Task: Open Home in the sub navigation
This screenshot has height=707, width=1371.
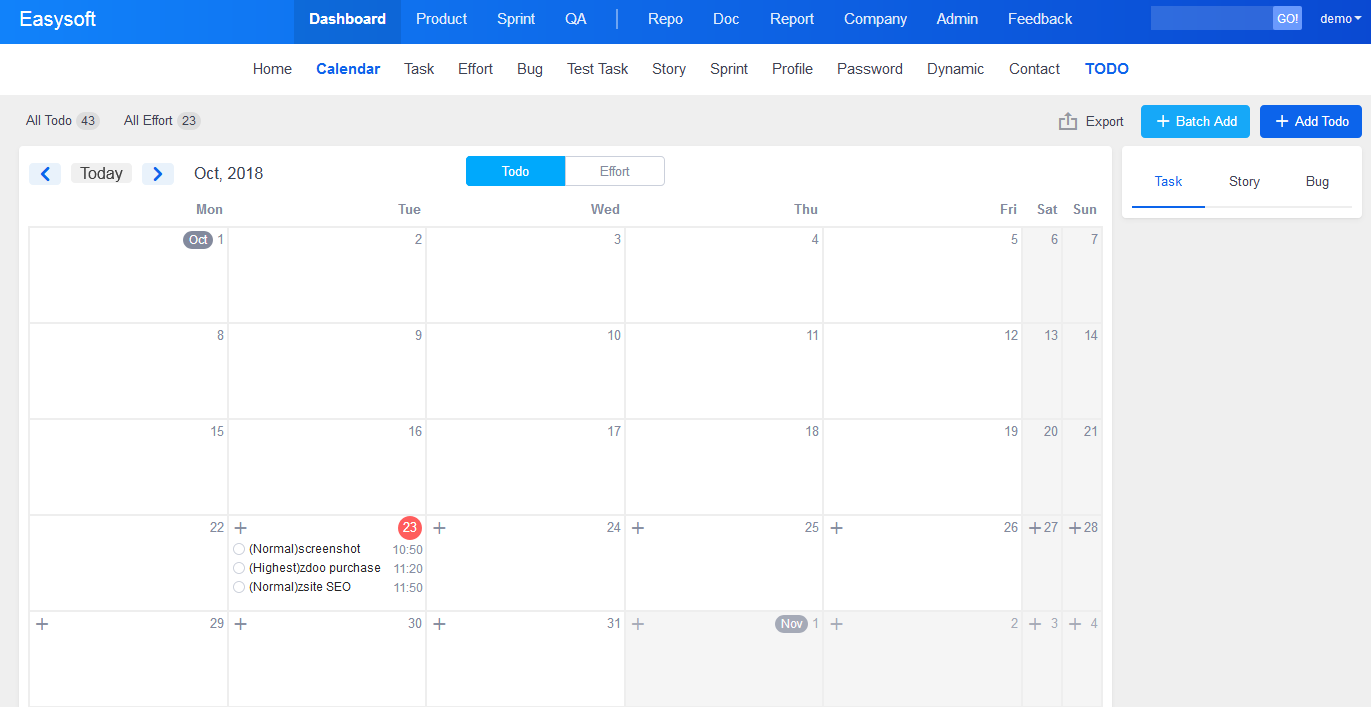Action: tap(272, 69)
